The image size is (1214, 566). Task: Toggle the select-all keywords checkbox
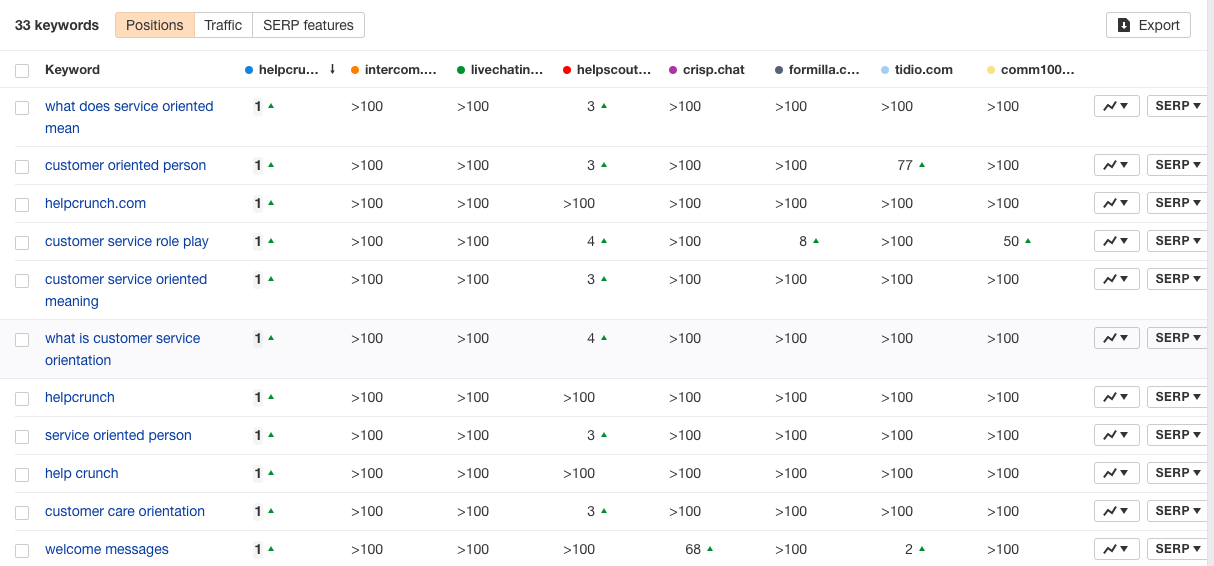pyautogui.click(x=22, y=70)
